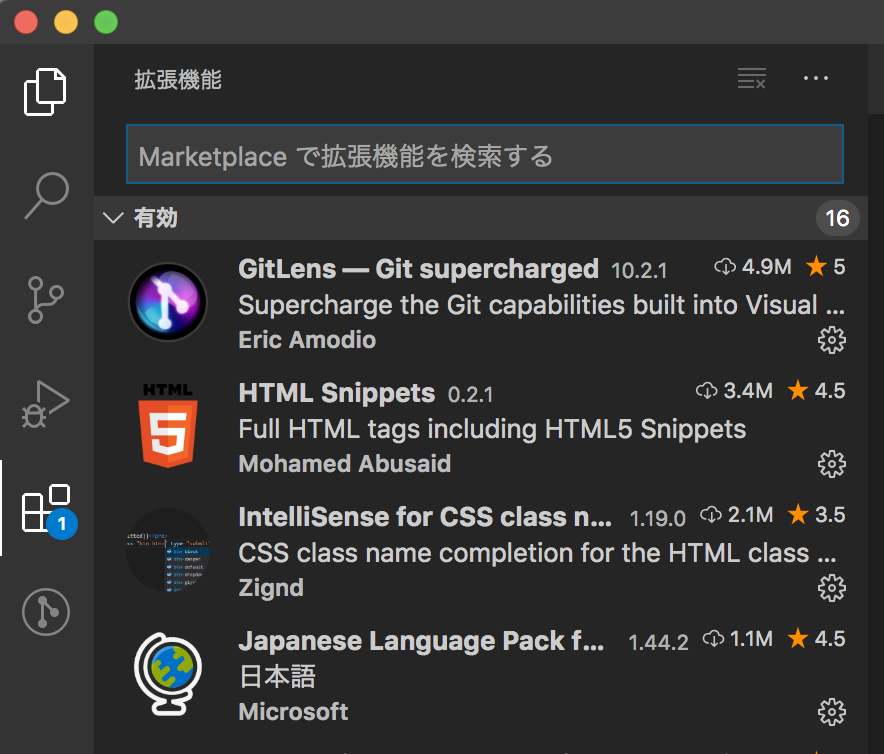Click the manage gear for HTML Snippets
The image size is (884, 754).
point(832,464)
